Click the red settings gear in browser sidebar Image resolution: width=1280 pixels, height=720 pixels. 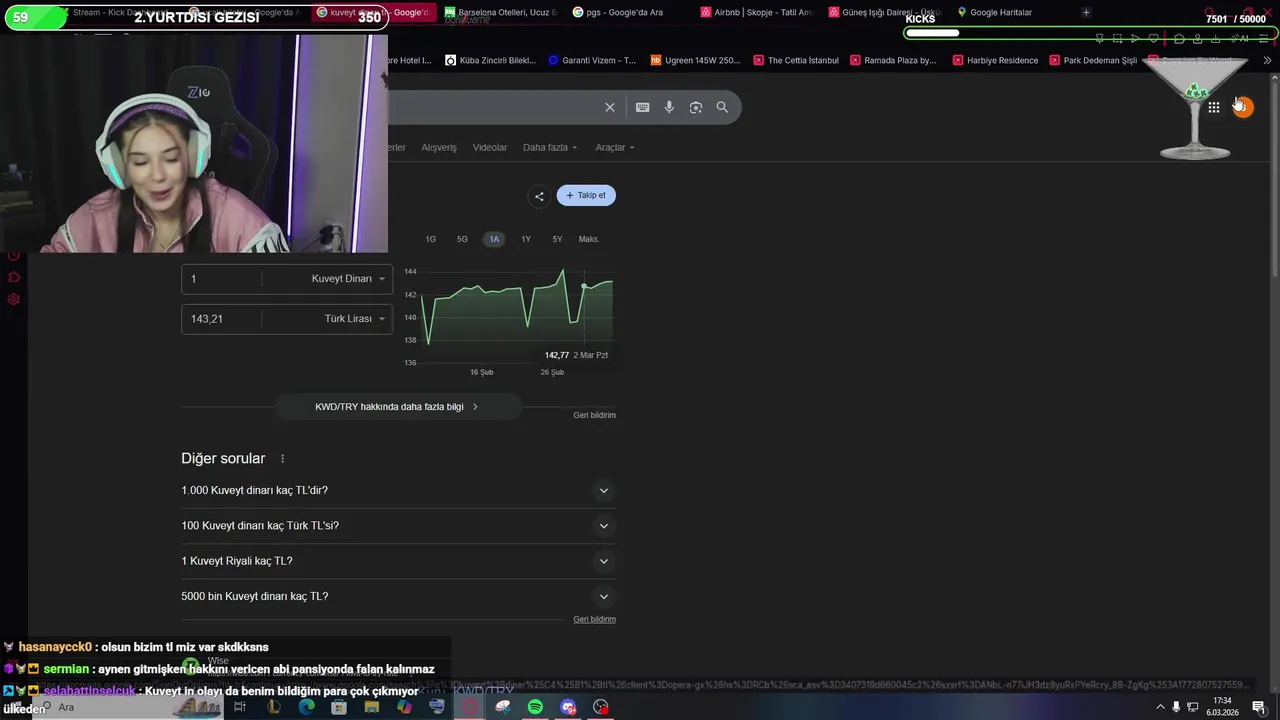14,299
